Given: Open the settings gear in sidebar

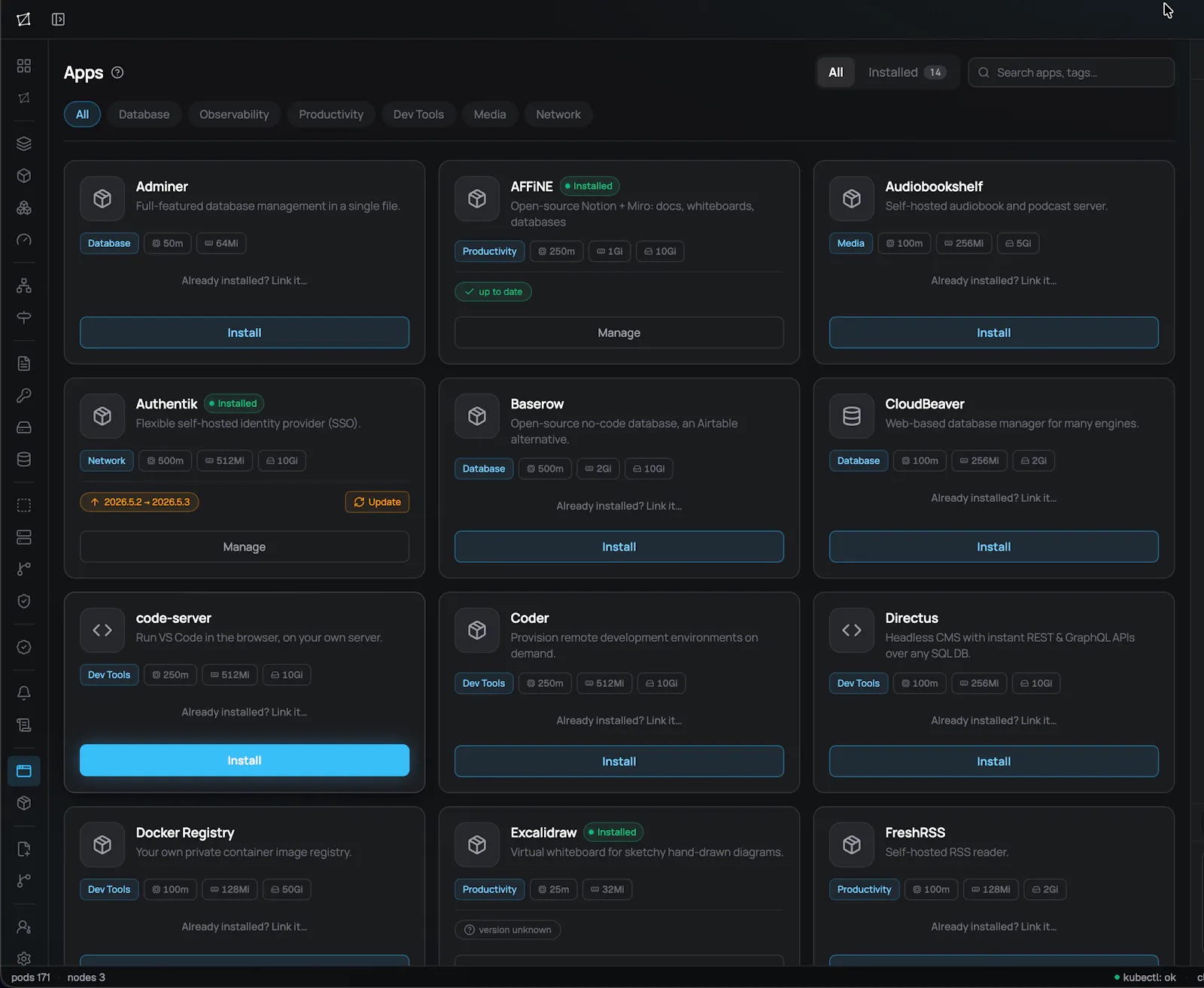Looking at the screenshot, I should 24,958.
